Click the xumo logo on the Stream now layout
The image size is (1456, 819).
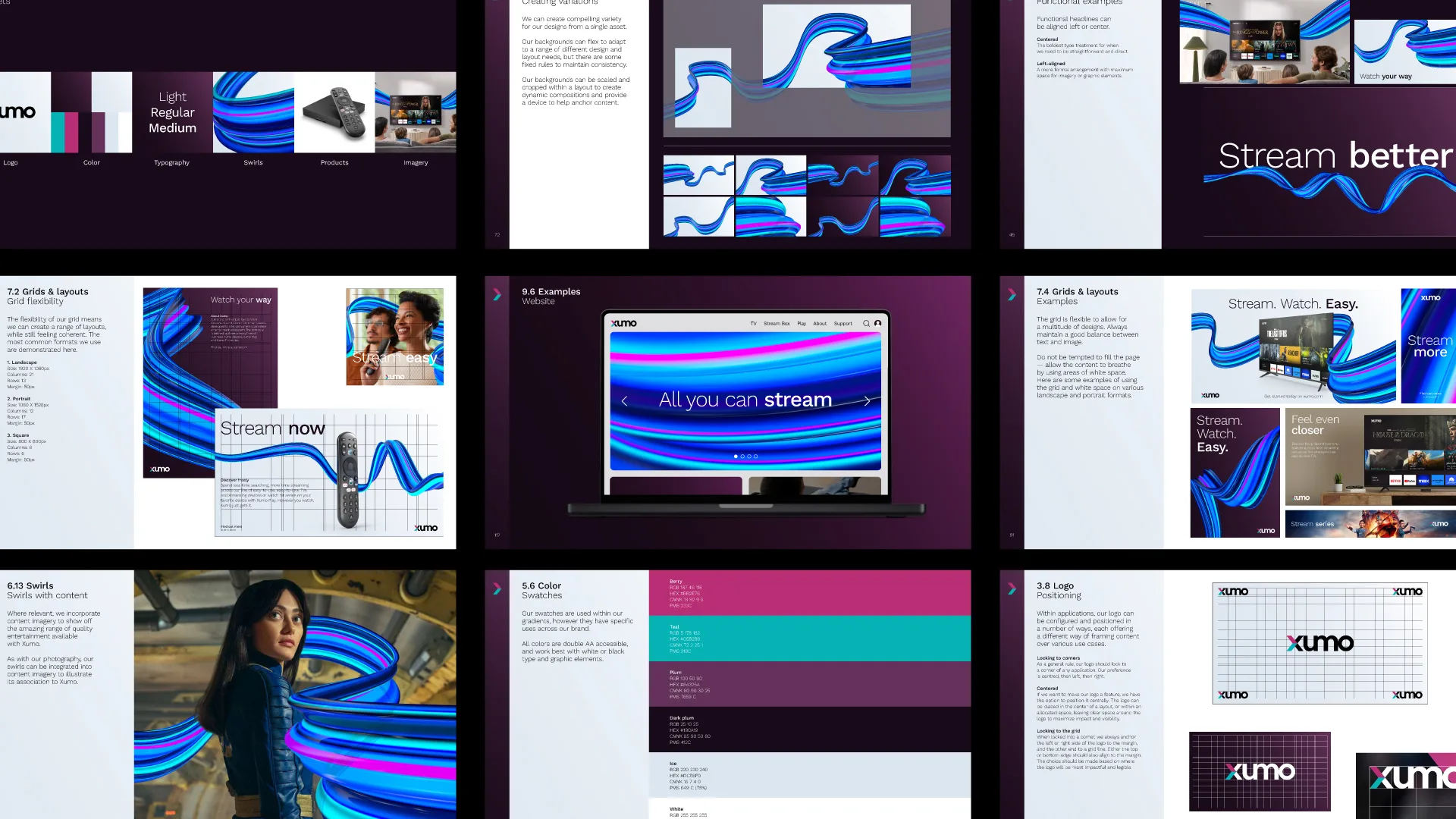426,528
